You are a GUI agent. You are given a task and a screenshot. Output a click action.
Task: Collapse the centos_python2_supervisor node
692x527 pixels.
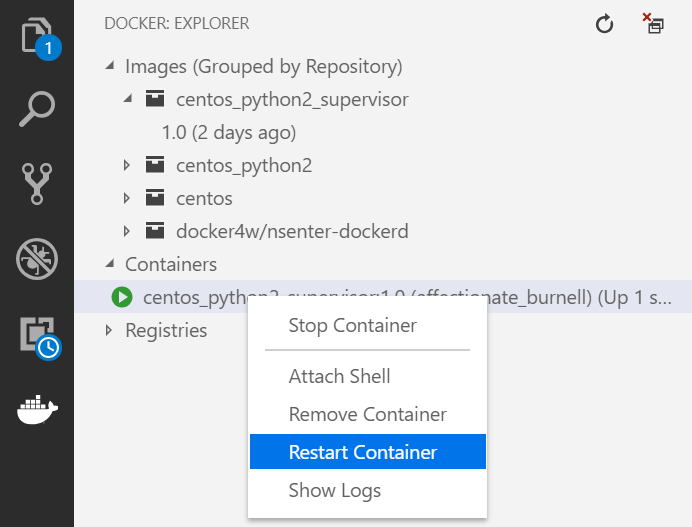128,99
